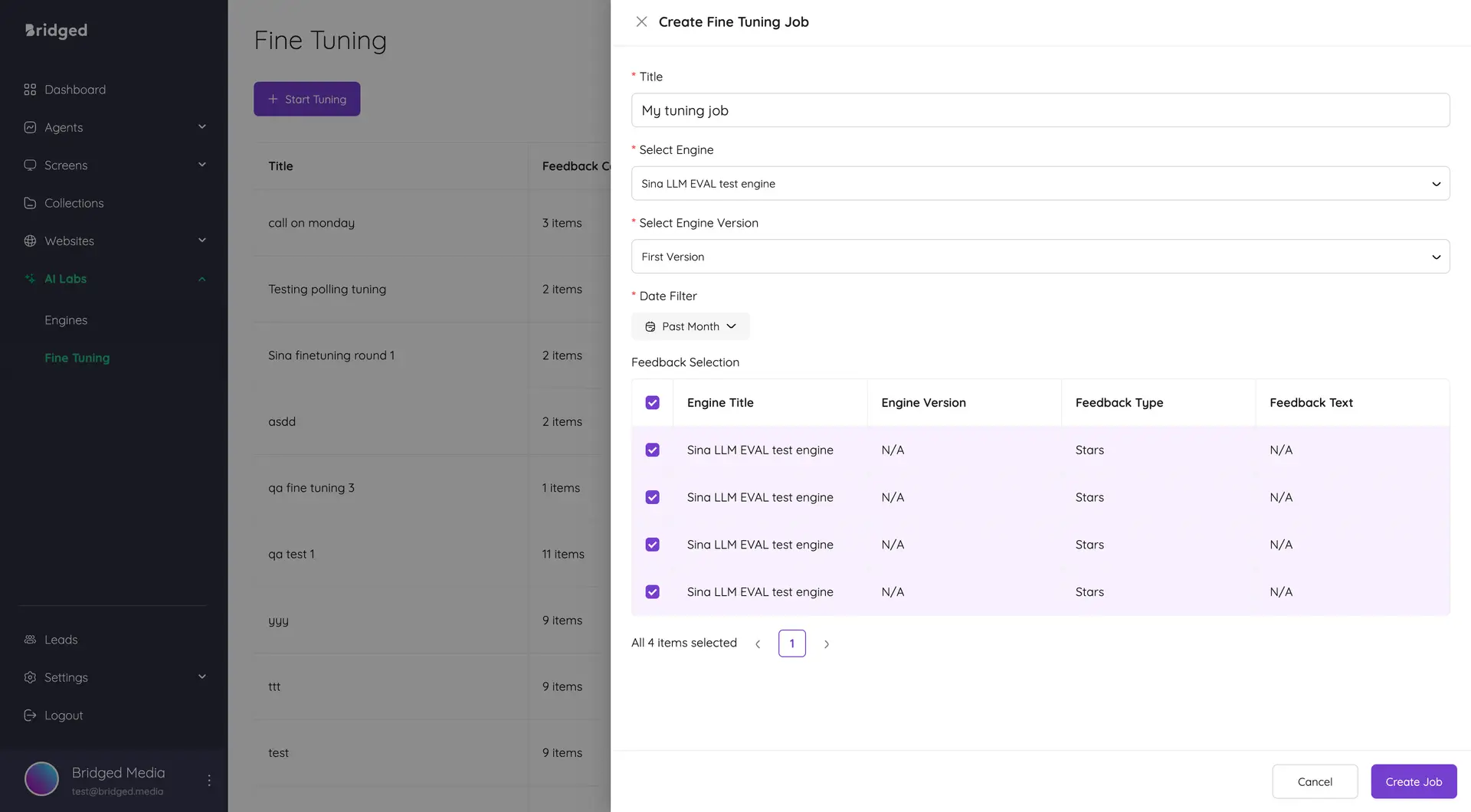Deselect the last feedback row checkbox
This screenshot has width=1471, height=812.
pos(652,591)
